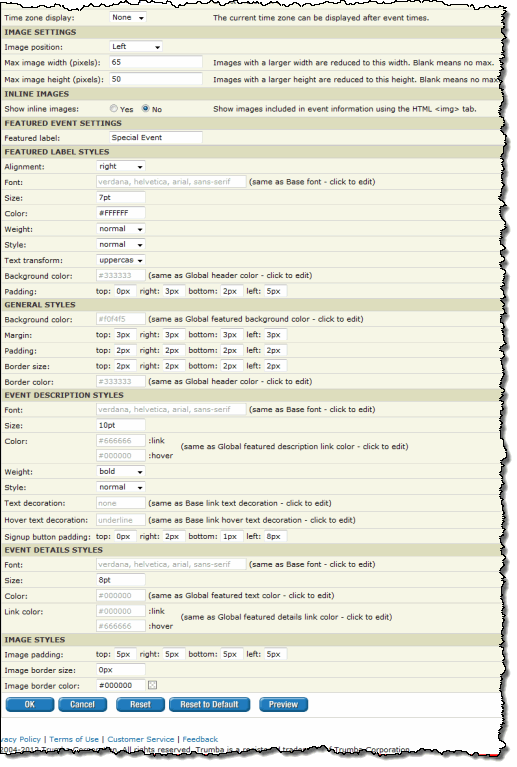Open Event description Style dropdown
The height and width of the screenshot is (767, 517).
(121, 487)
